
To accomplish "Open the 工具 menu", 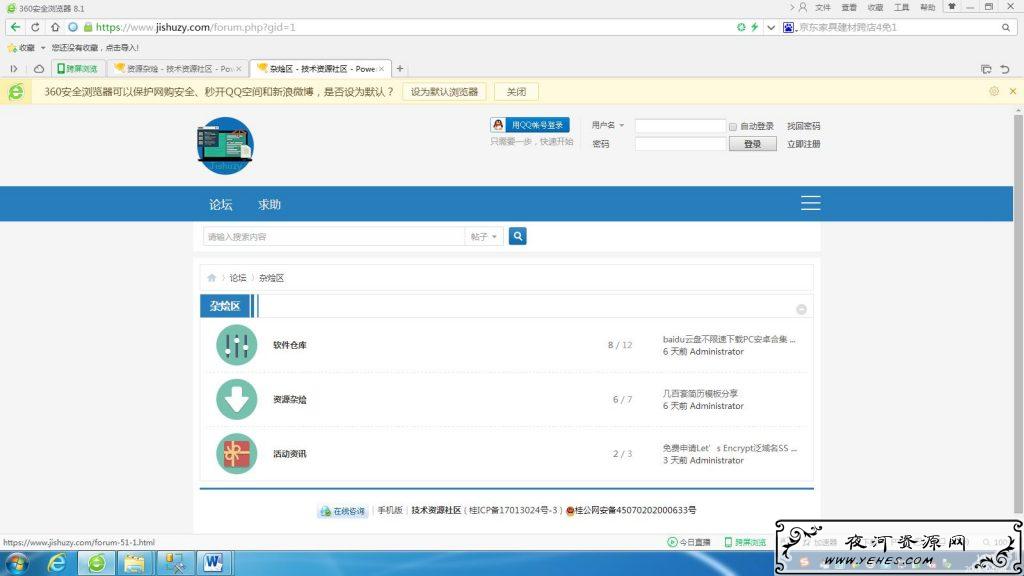I will (x=901, y=7).
